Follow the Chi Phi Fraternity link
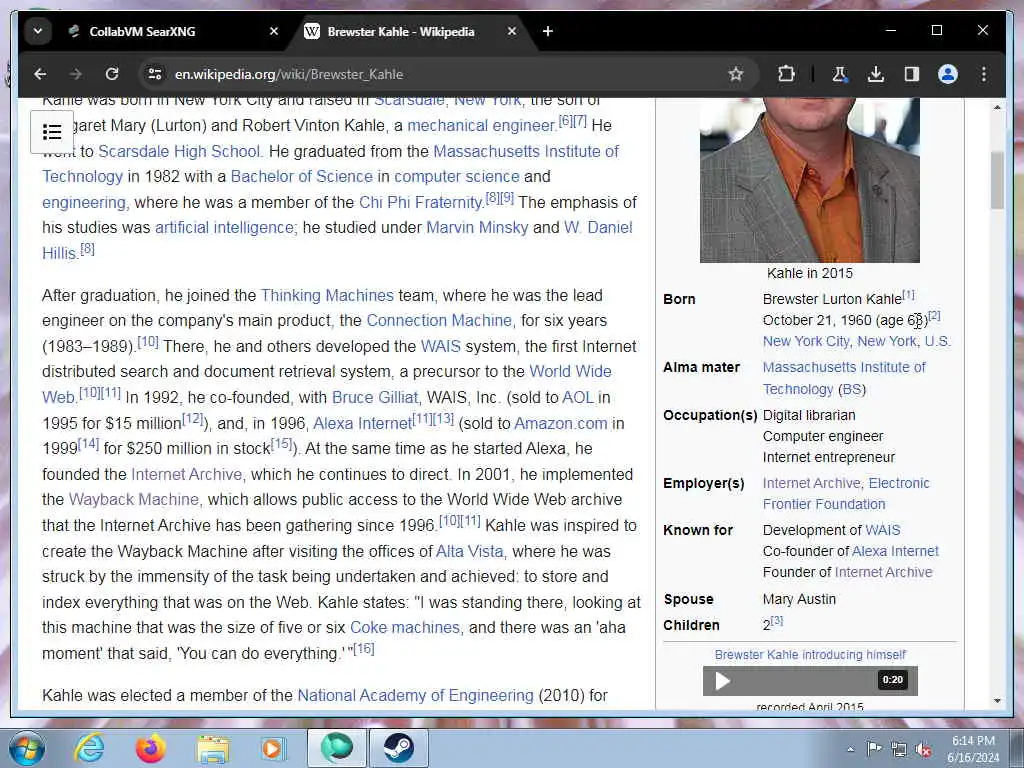The height and width of the screenshot is (768, 1024). pos(421,202)
